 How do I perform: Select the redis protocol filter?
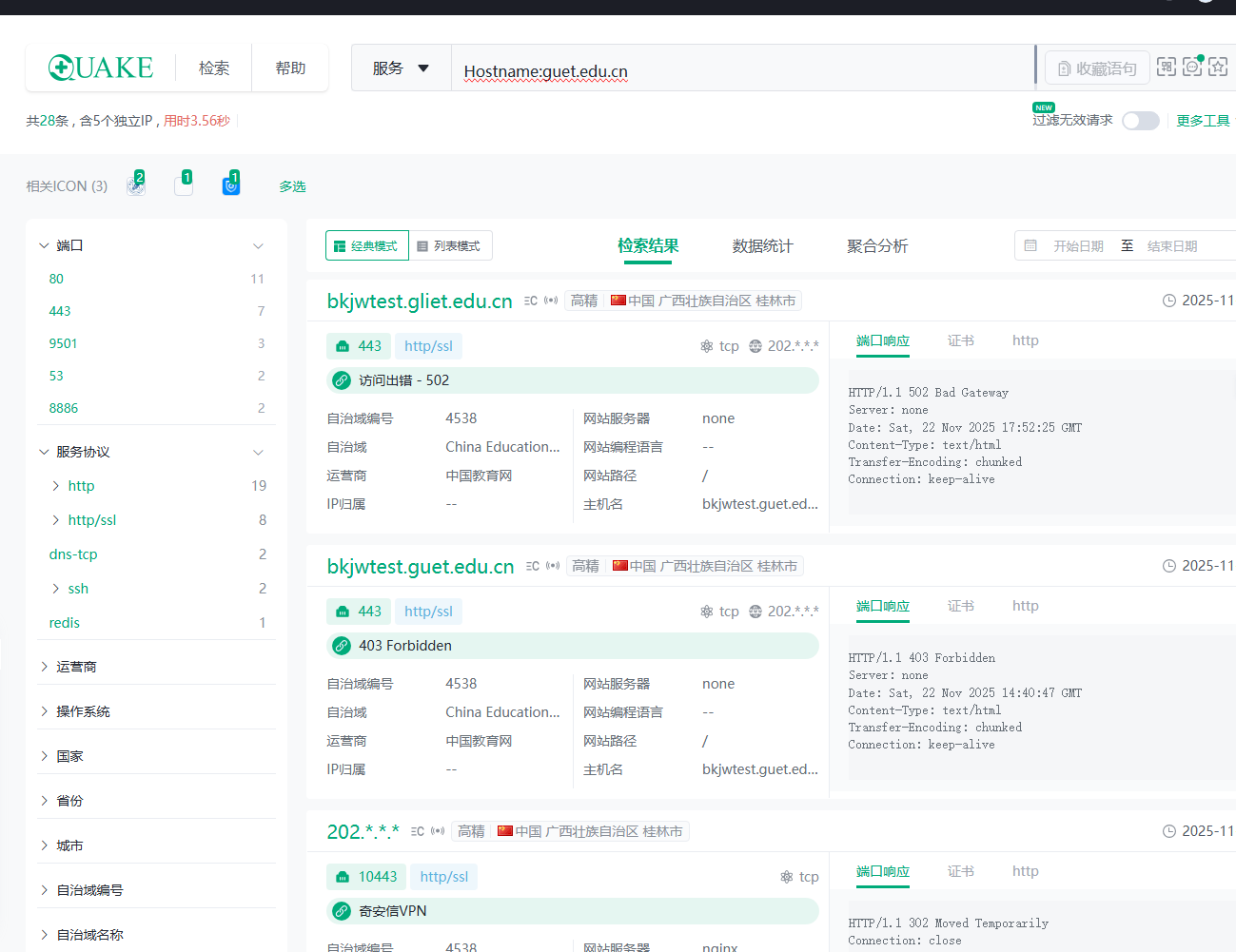tap(65, 623)
